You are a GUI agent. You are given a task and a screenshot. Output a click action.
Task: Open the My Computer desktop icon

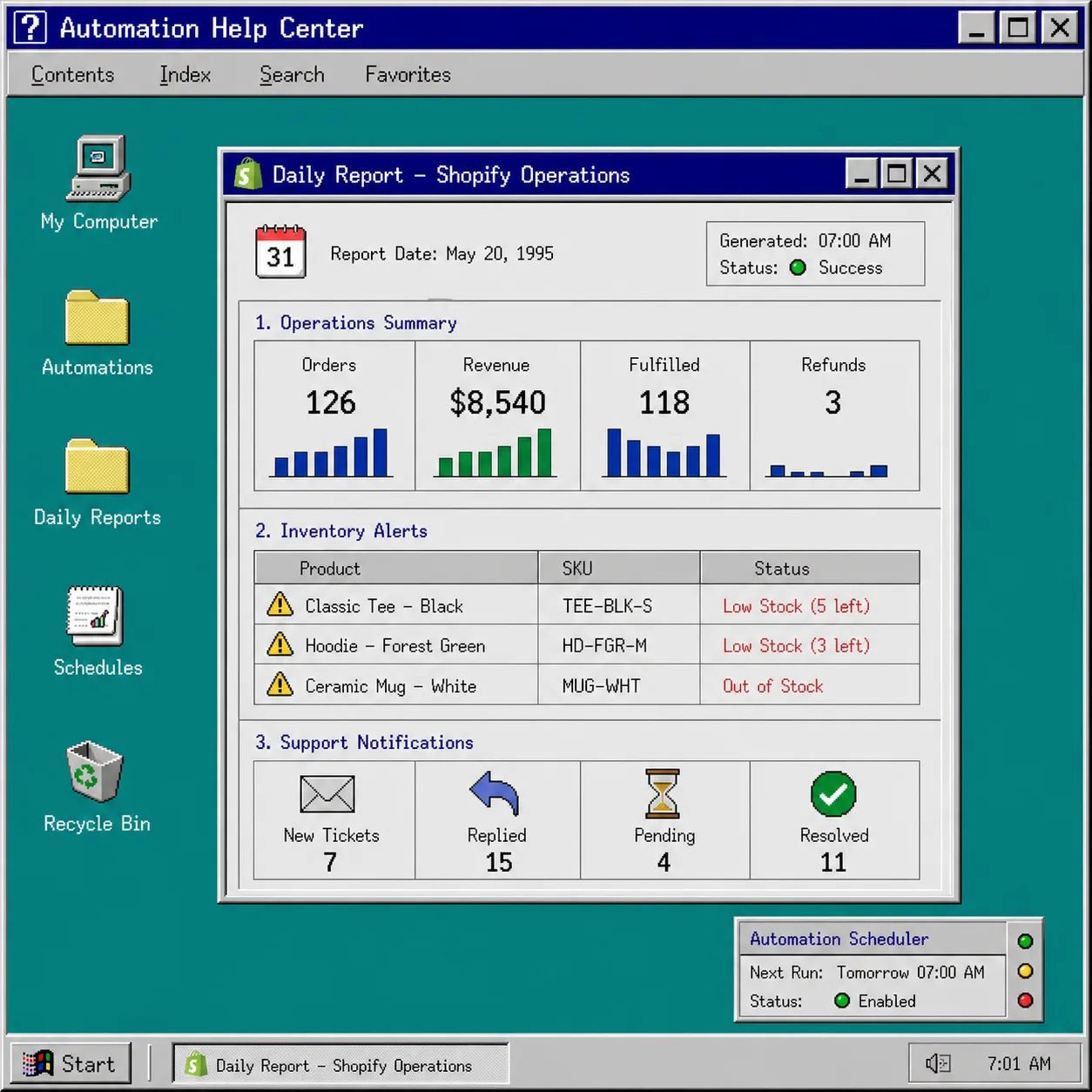point(98,168)
